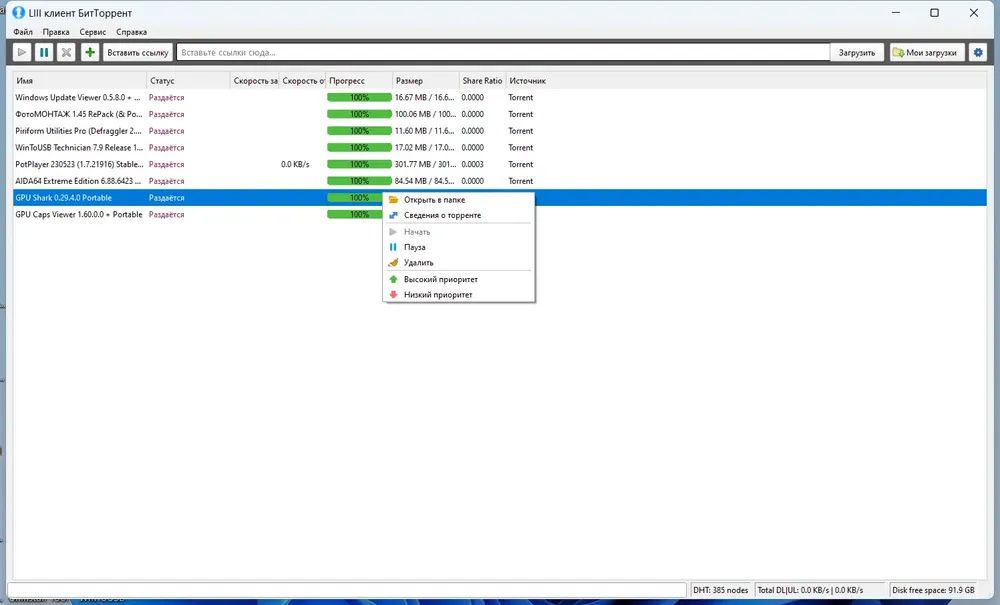Image resolution: width=1000 pixels, height=605 pixels.
Task: Click the GPU Caps Viewer progress bar
Action: click(x=355, y=214)
